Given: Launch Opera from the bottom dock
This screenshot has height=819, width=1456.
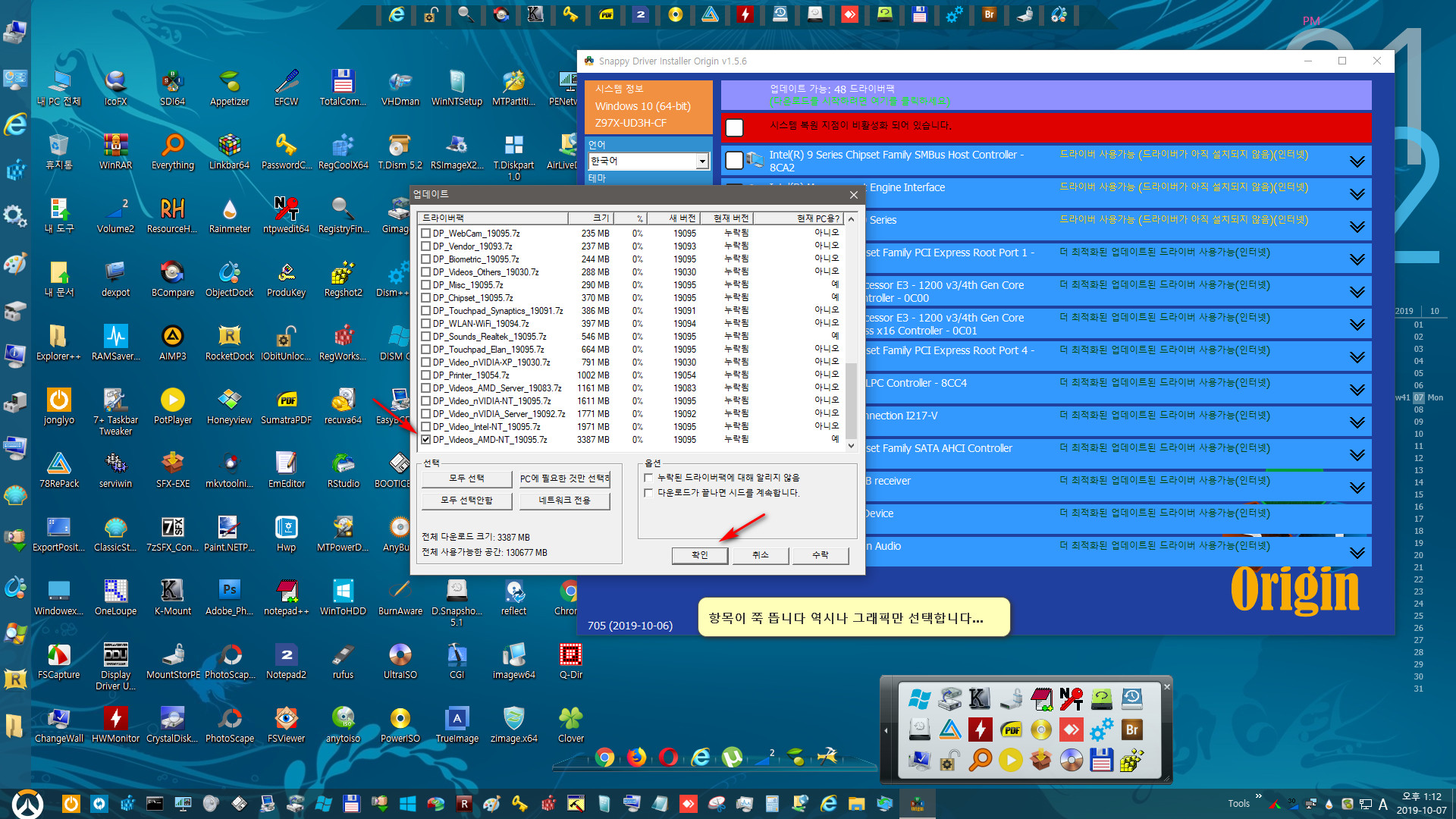Looking at the screenshot, I should tap(668, 757).
